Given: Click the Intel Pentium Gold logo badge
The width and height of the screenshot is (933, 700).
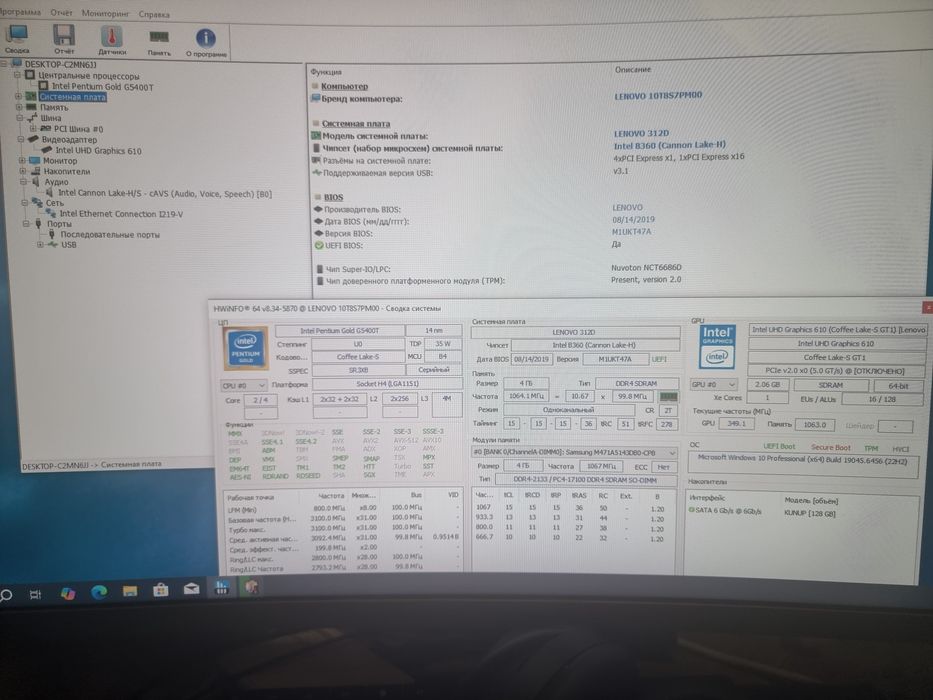Looking at the screenshot, I should click(x=245, y=348).
